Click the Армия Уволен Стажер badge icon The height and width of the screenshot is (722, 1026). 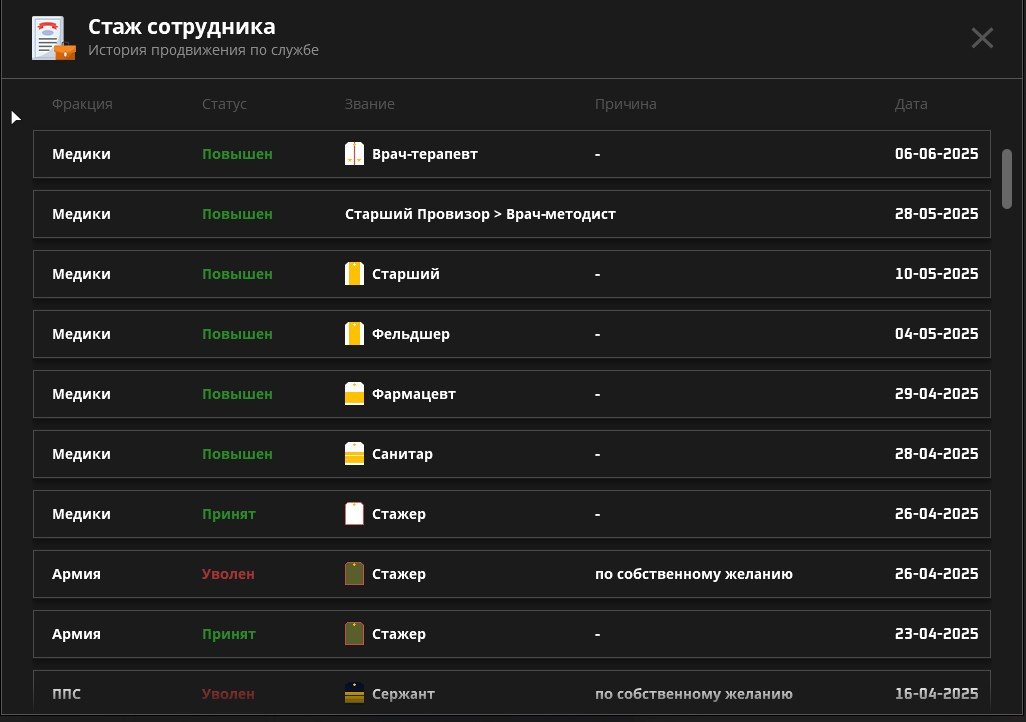point(354,574)
